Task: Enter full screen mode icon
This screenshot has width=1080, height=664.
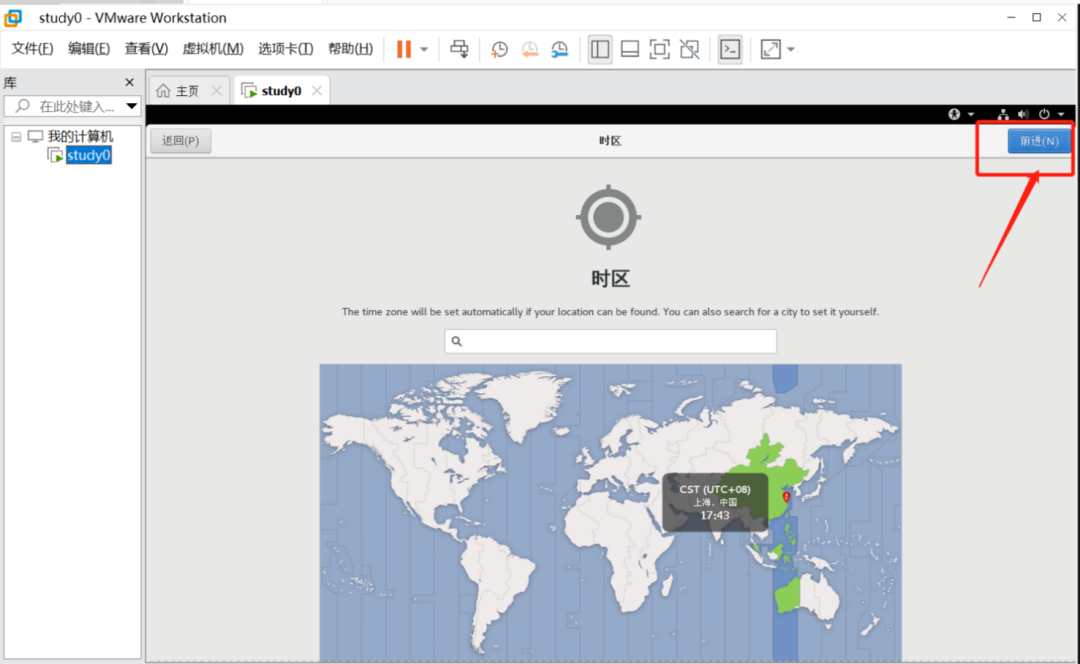Action: point(659,49)
